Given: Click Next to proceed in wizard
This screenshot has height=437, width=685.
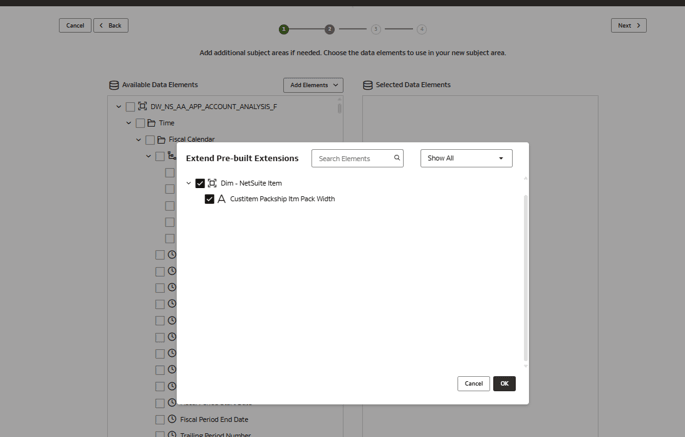Looking at the screenshot, I should (629, 25).
